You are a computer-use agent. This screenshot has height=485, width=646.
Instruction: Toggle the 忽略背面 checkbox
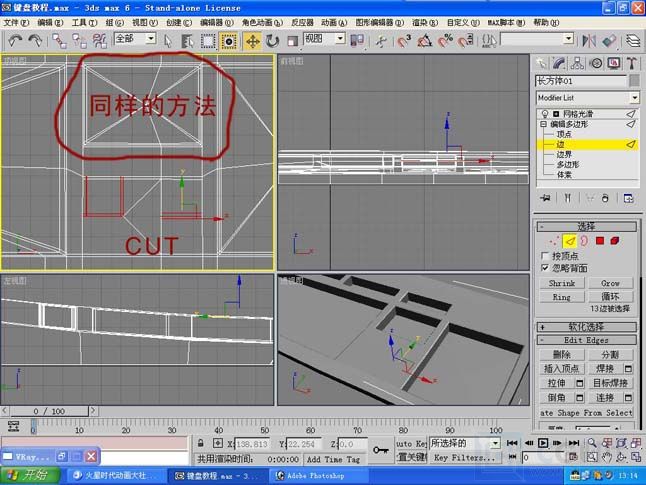545,268
